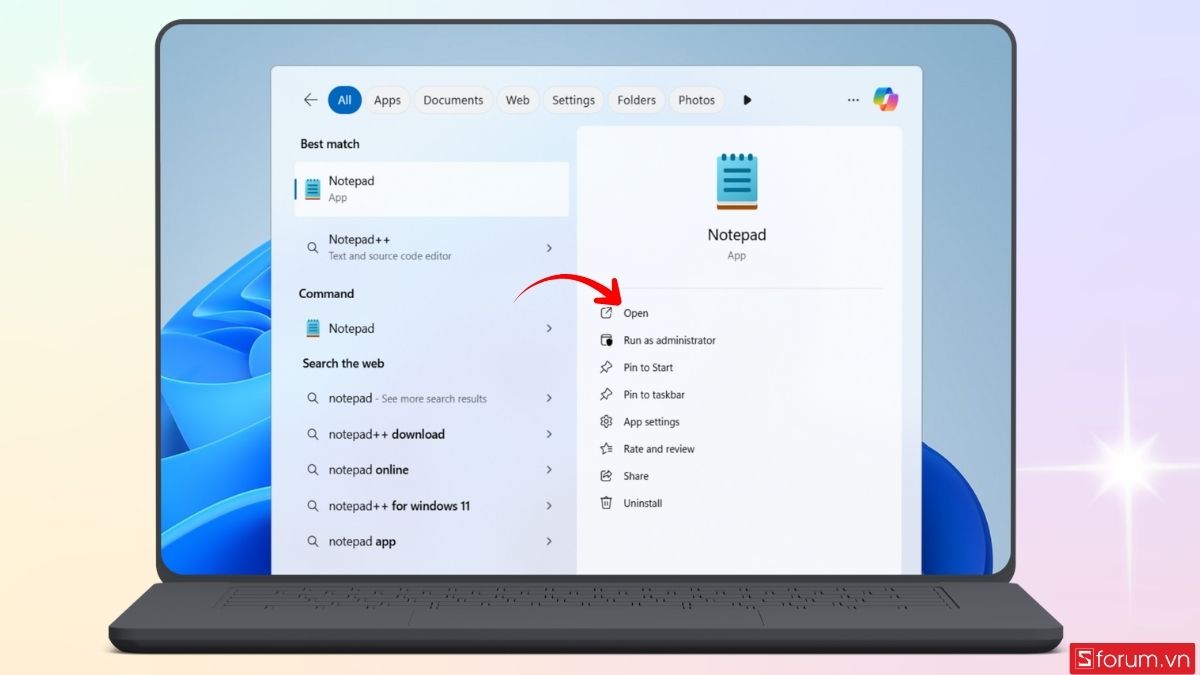Click search icon beside 'notepad++ for windows 11'

coord(313,506)
